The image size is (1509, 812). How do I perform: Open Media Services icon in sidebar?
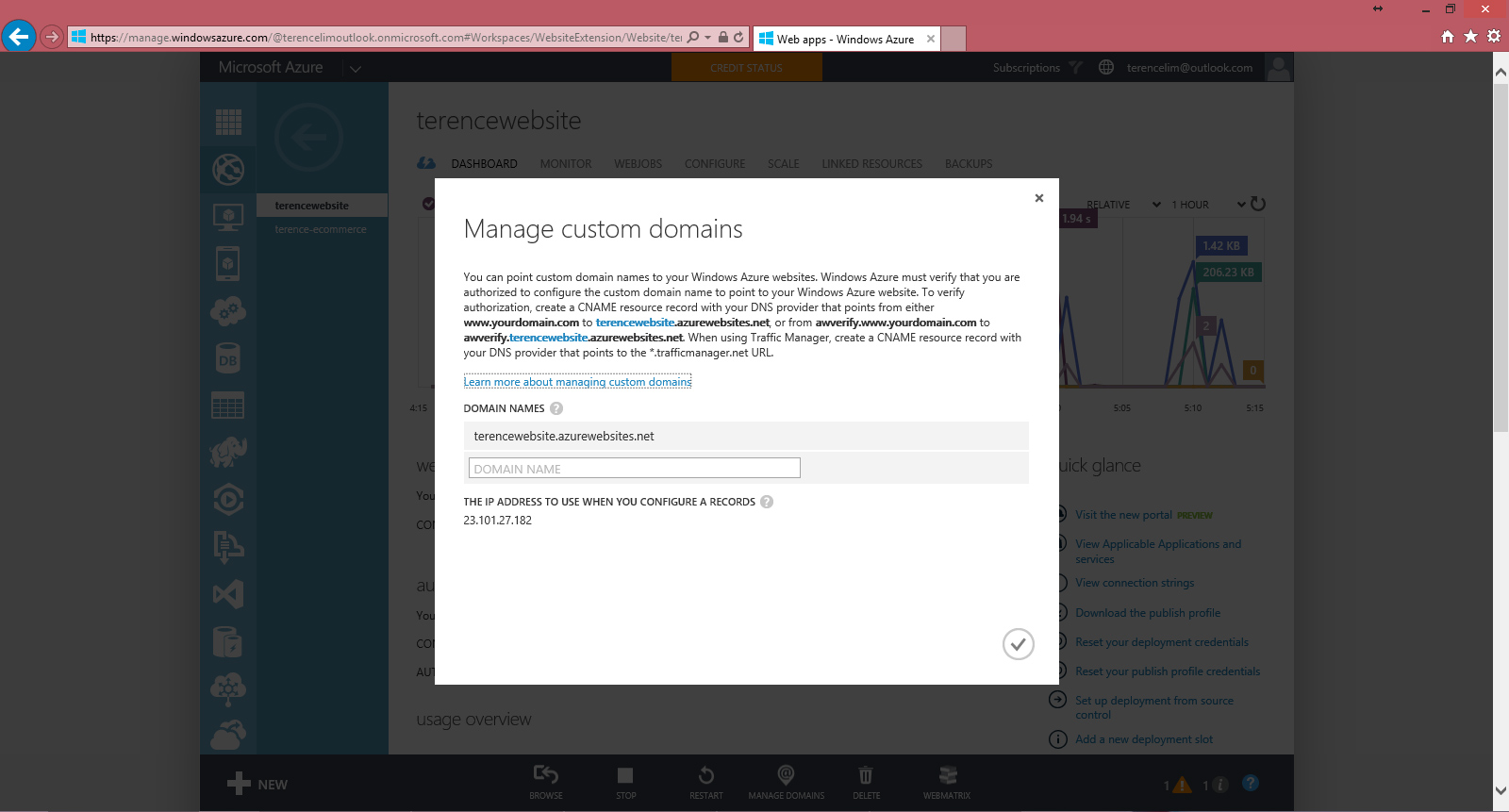tap(228, 499)
